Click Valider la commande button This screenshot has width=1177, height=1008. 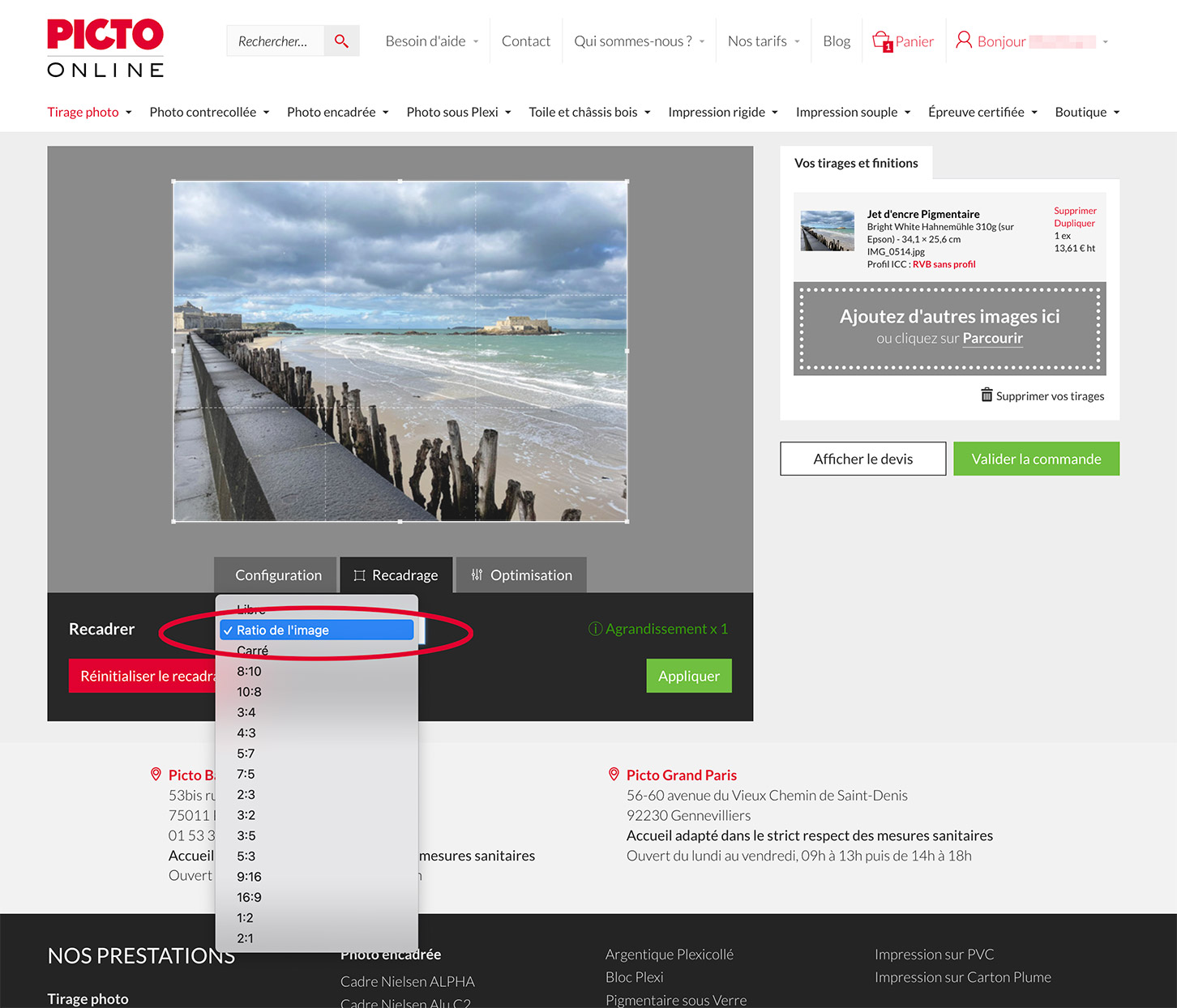(1036, 459)
